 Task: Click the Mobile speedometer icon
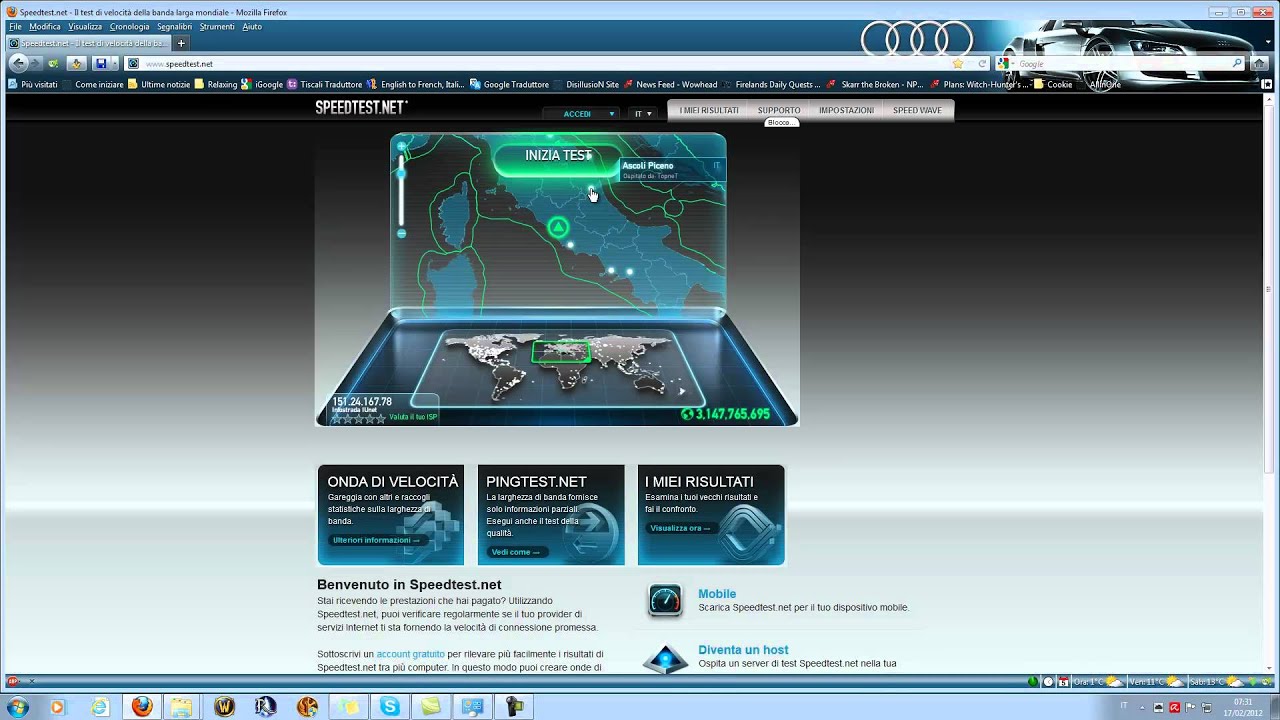point(665,600)
